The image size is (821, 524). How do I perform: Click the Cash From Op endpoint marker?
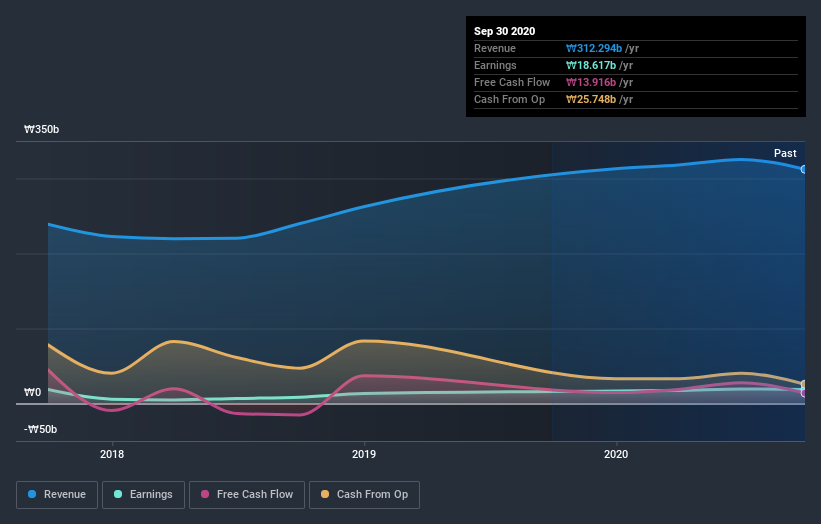[x=804, y=385]
